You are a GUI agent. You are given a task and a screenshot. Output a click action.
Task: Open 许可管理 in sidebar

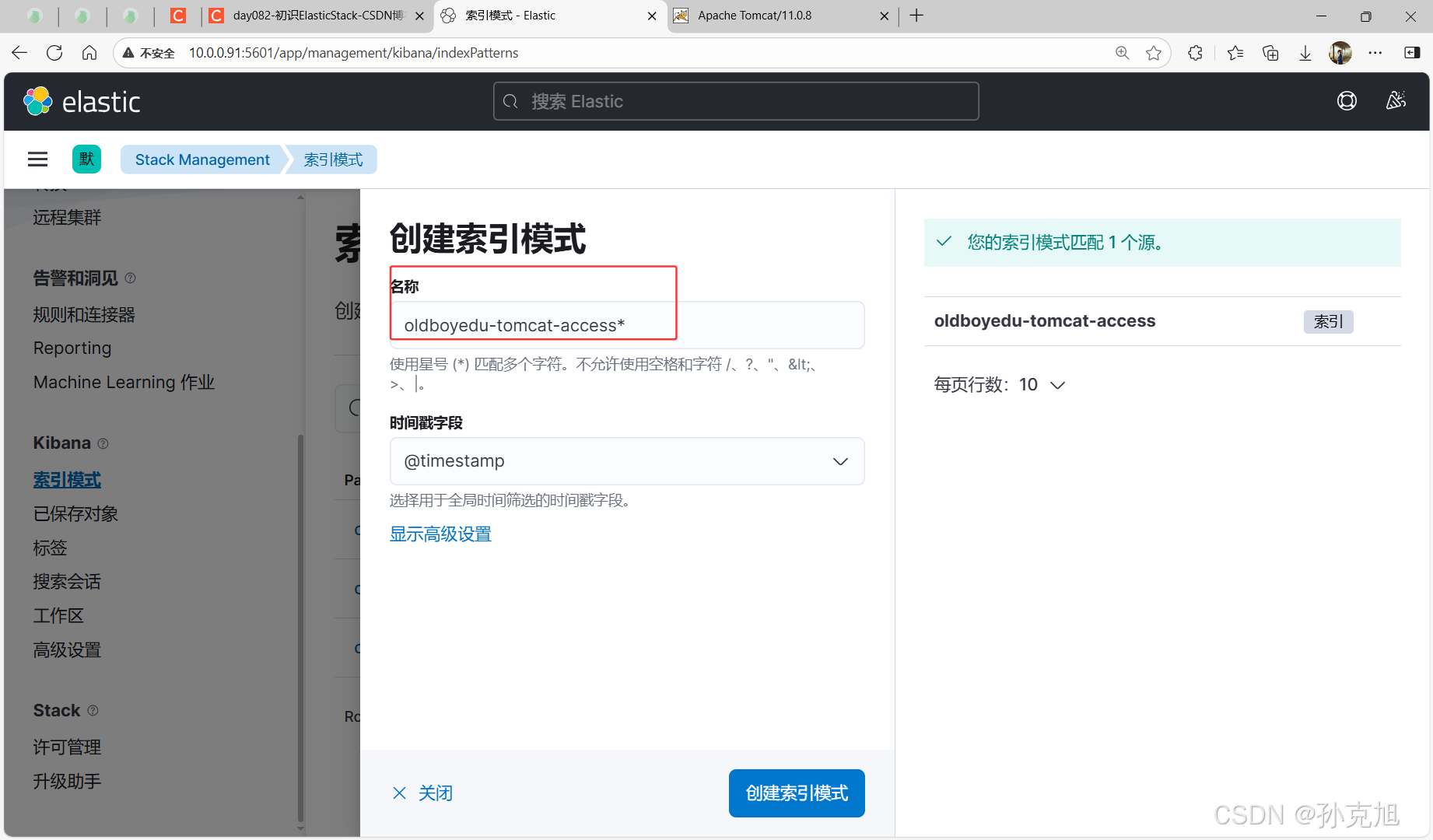[67, 747]
